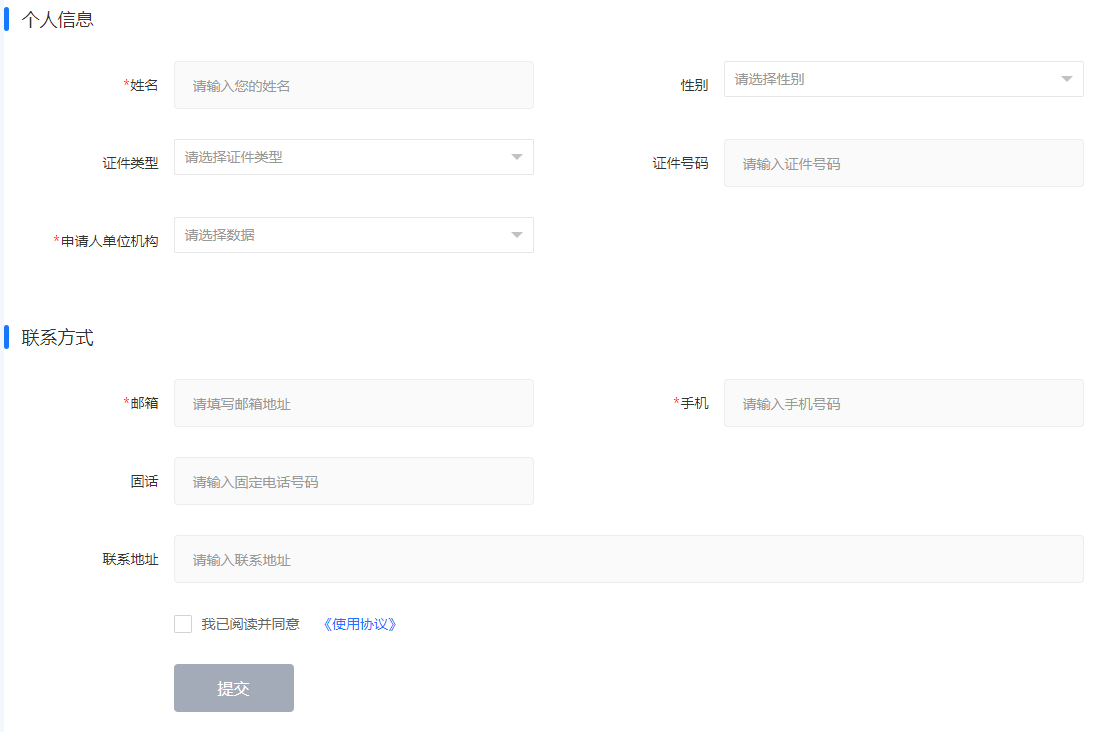Screen dimensions: 1110x732
Task: Open the 《使用协议》 usage agreement link
Action: point(360,624)
